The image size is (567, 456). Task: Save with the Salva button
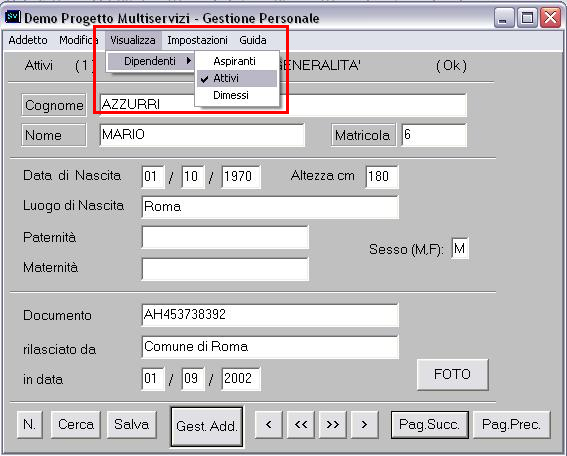[132, 425]
